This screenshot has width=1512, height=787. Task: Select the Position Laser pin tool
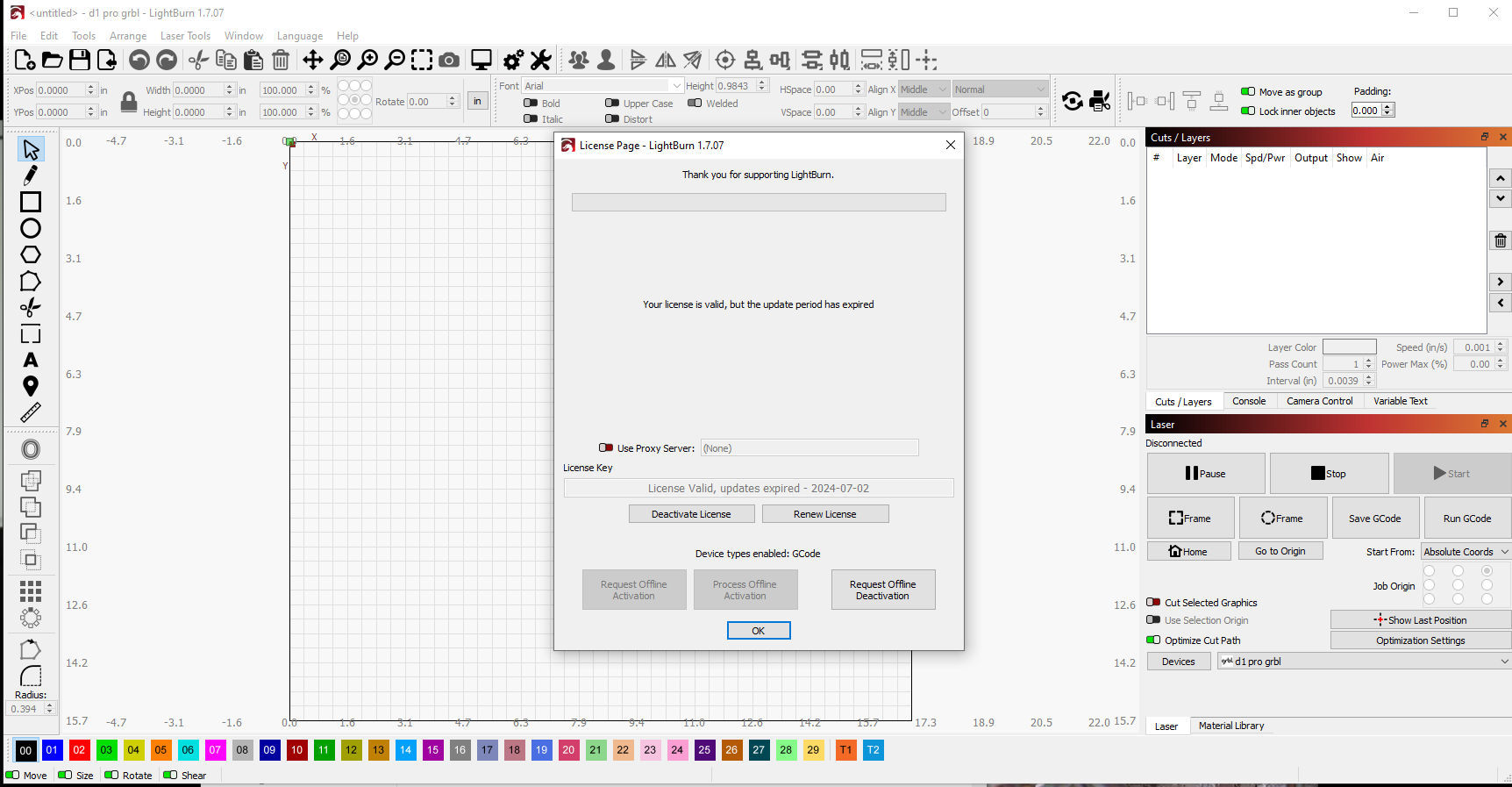(x=31, y=386)
